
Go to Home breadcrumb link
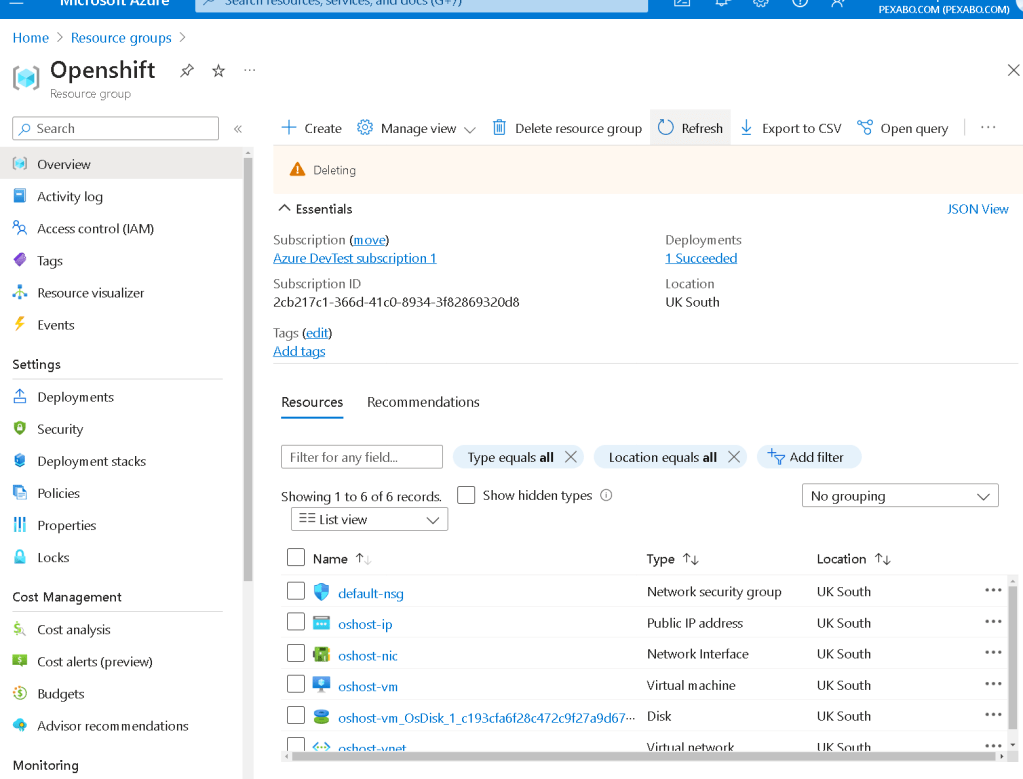(x=31, y=38)
